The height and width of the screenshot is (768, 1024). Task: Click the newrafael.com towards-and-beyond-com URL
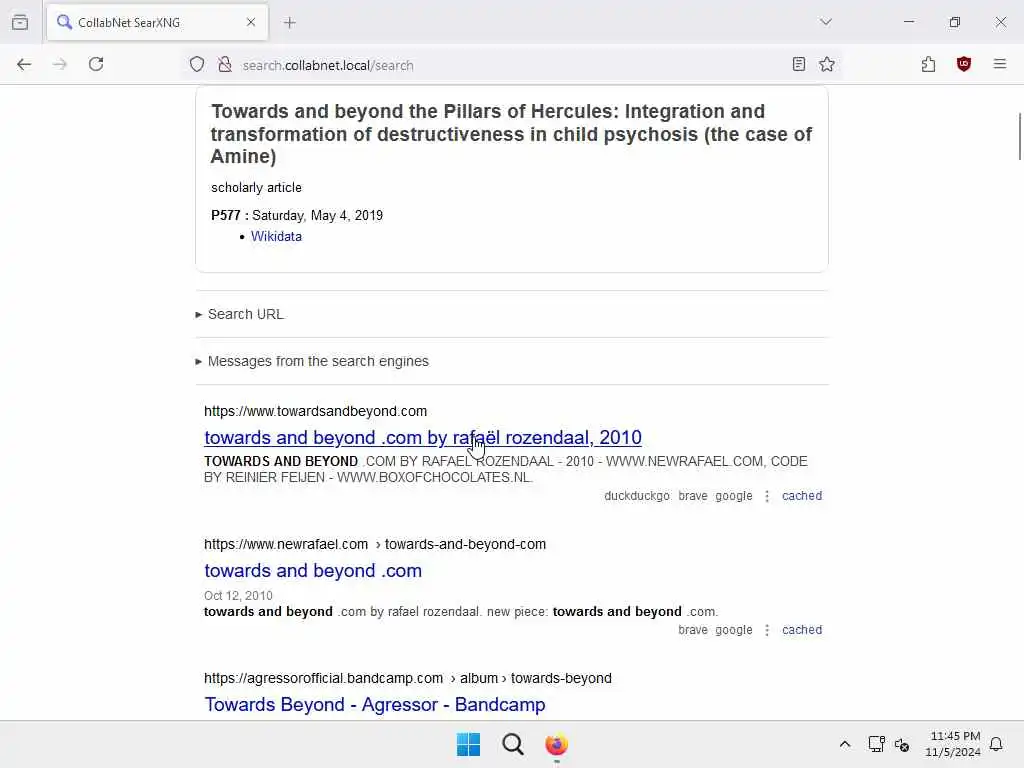pos(375,545)
